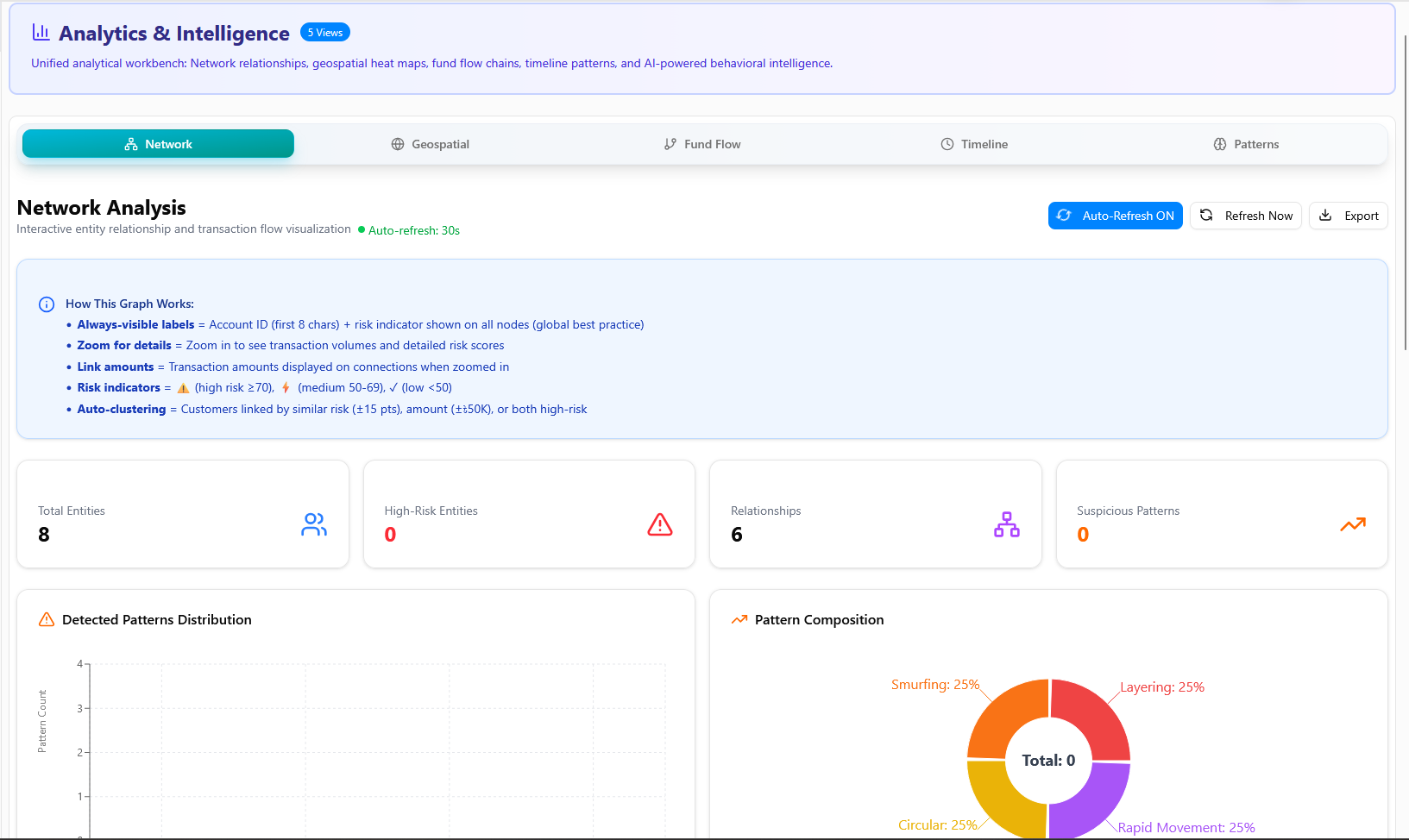Click the people icon in Total Entities card
Screen dimensions: 1409x840
click(314, 524)
